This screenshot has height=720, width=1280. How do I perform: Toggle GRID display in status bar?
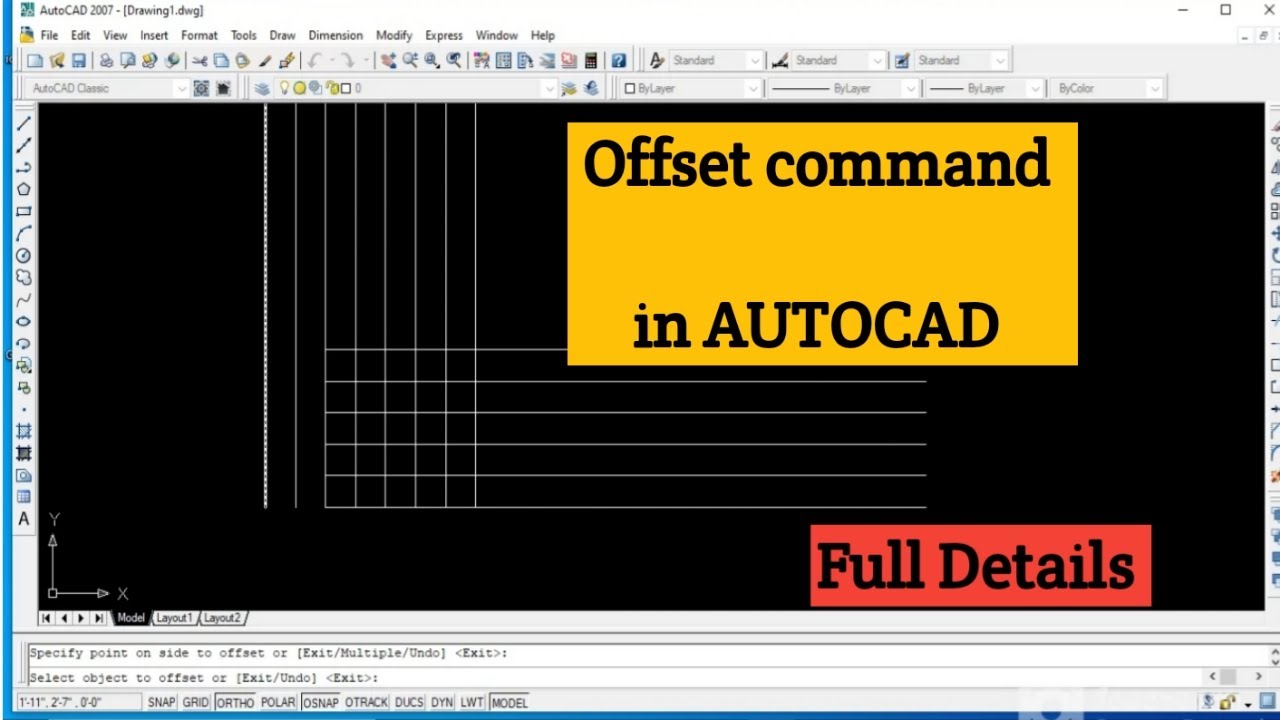pyautogui.click(x=196, y=702)
